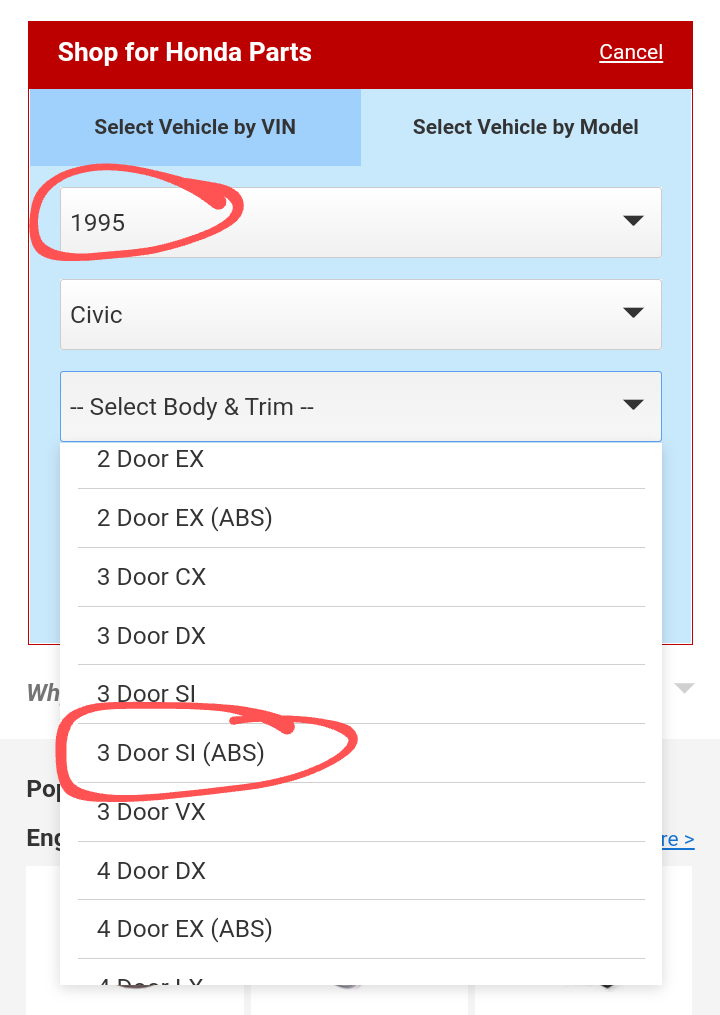Pick the 3 Door SI (ABS) trim
Image resolution: width=720 pixels, height=1015 pixels.
point(181,753)
